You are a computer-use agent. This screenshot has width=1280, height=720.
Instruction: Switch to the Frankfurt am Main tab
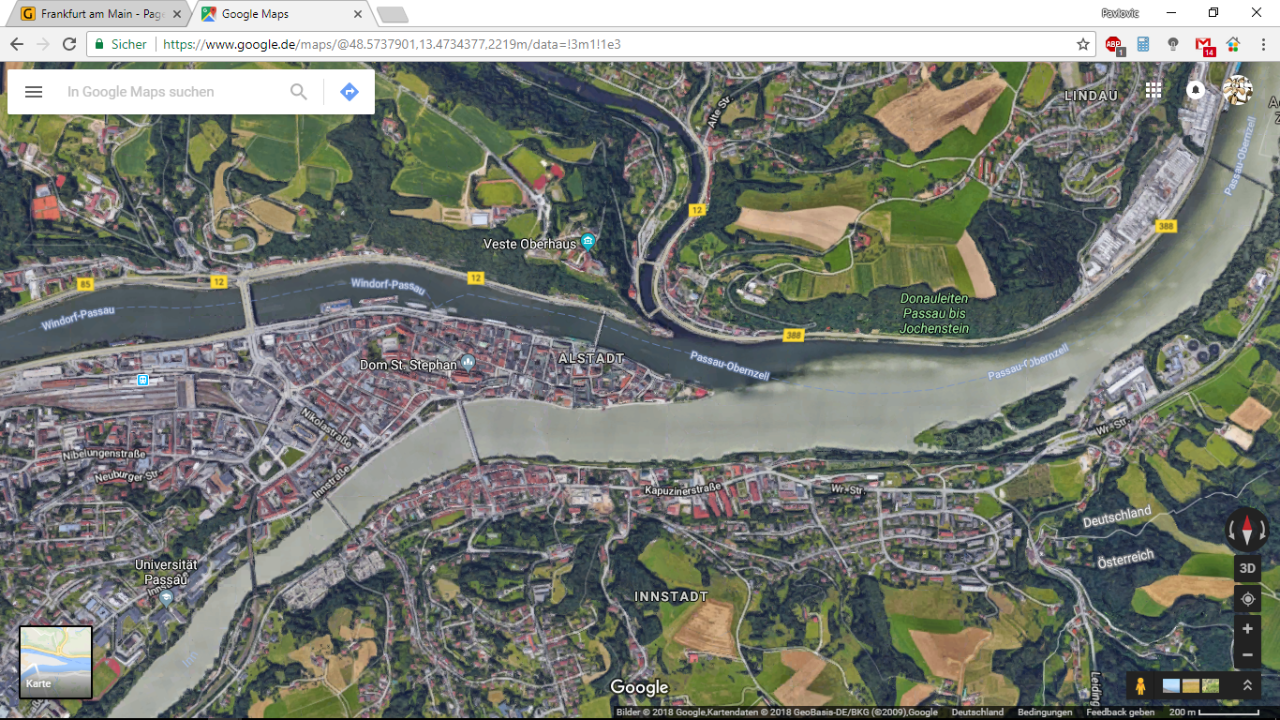point(95,14)
